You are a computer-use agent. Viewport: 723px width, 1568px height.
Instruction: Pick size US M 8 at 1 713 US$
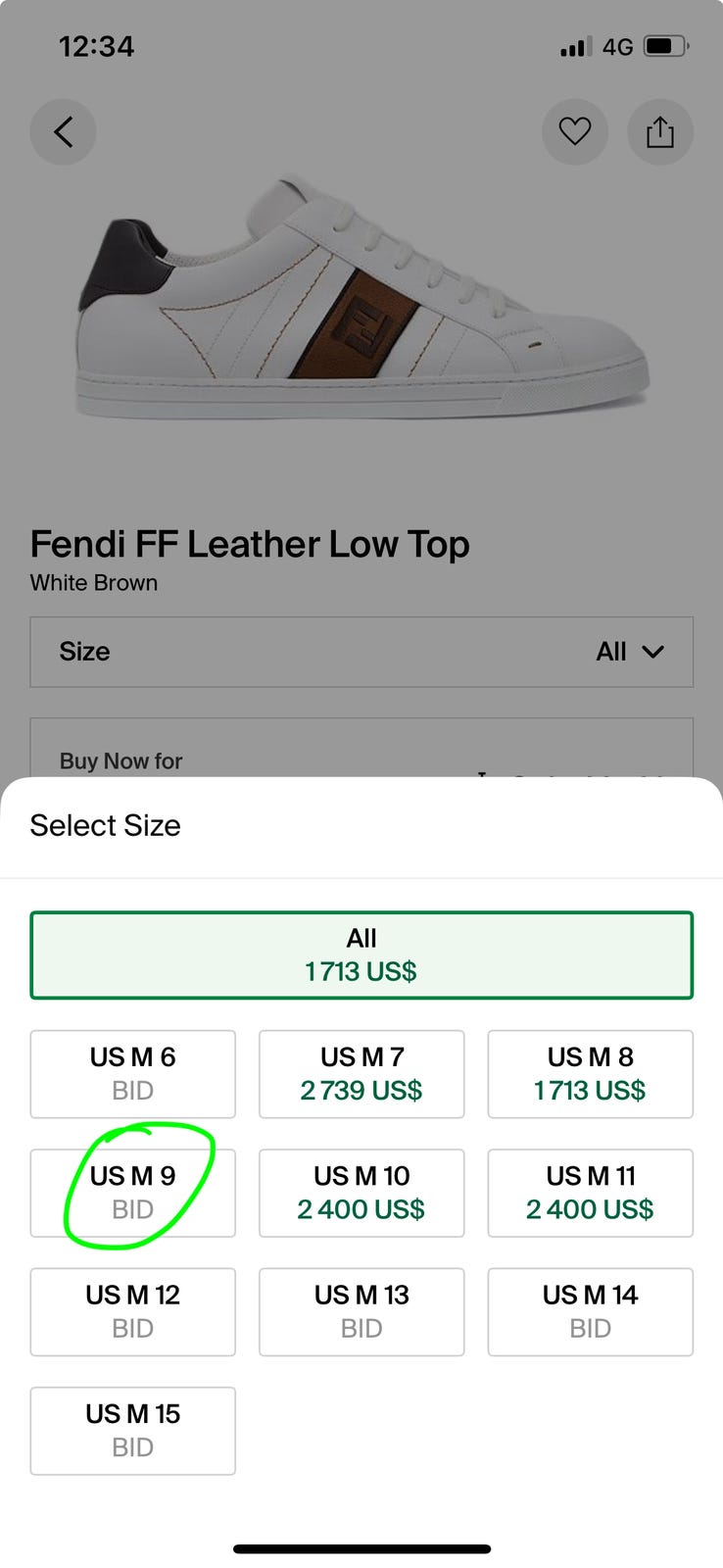590,1074
